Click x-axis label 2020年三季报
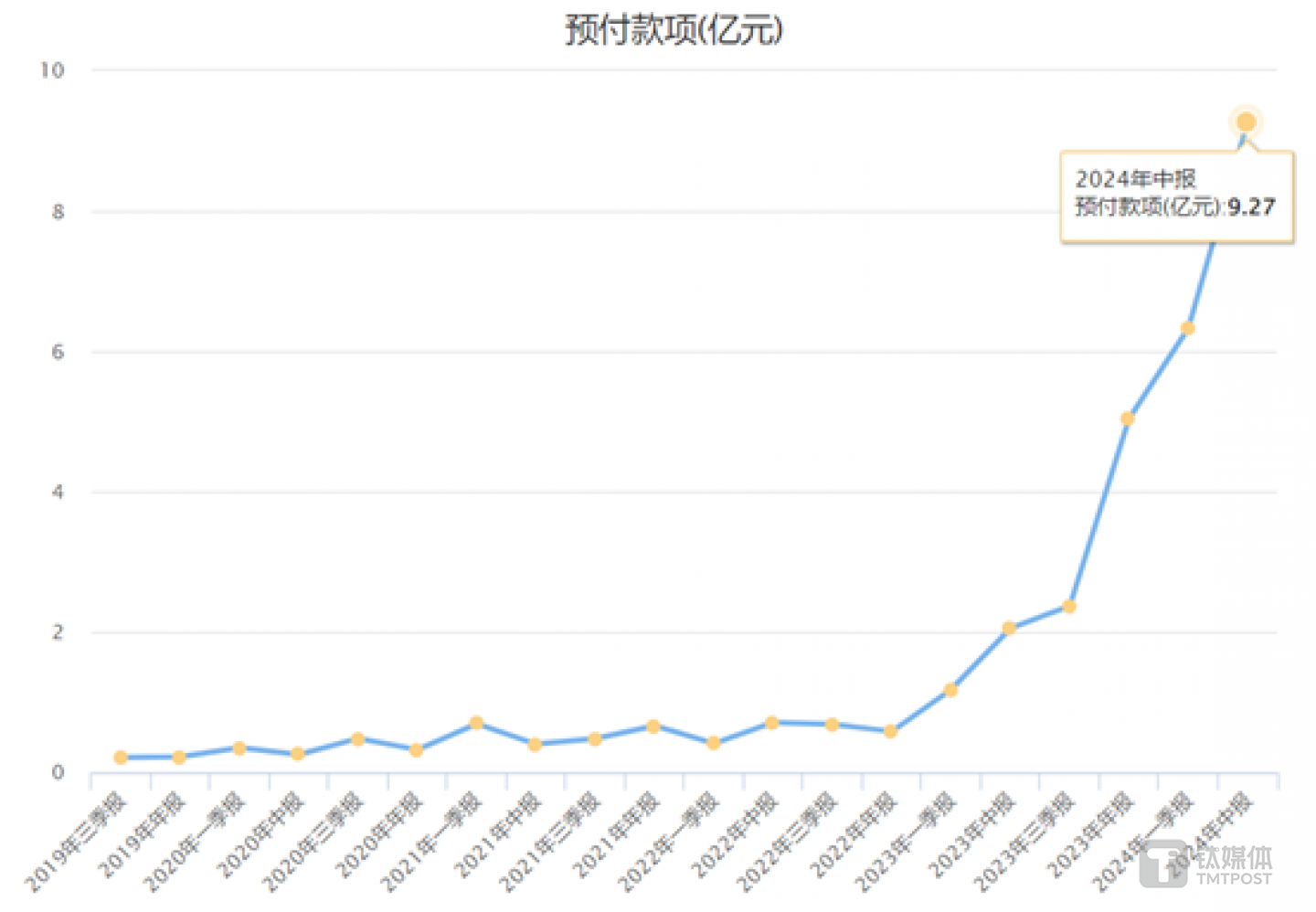Screen dimensions: 1316x912 tap(313, 842)
